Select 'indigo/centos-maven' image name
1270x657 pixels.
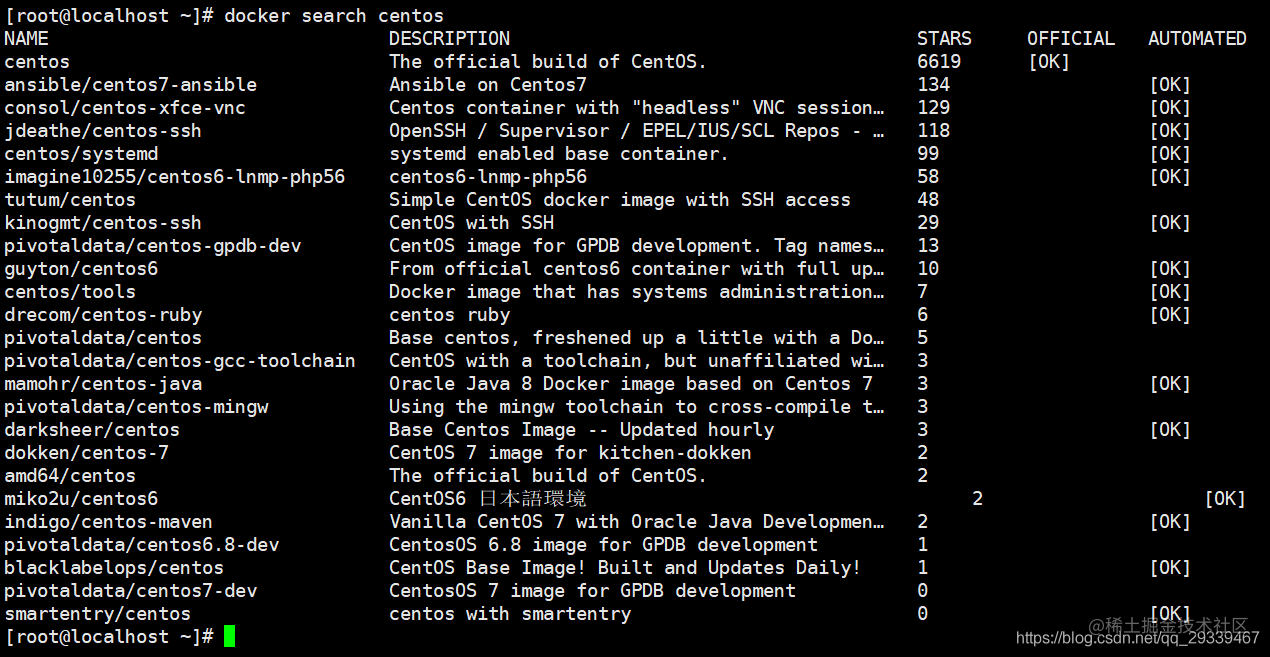coord(108,522)
